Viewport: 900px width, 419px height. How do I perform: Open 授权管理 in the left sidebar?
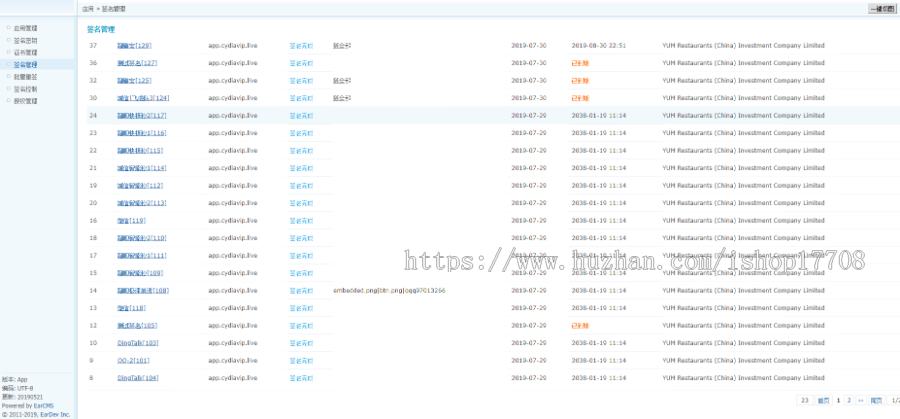pos(25,101)
